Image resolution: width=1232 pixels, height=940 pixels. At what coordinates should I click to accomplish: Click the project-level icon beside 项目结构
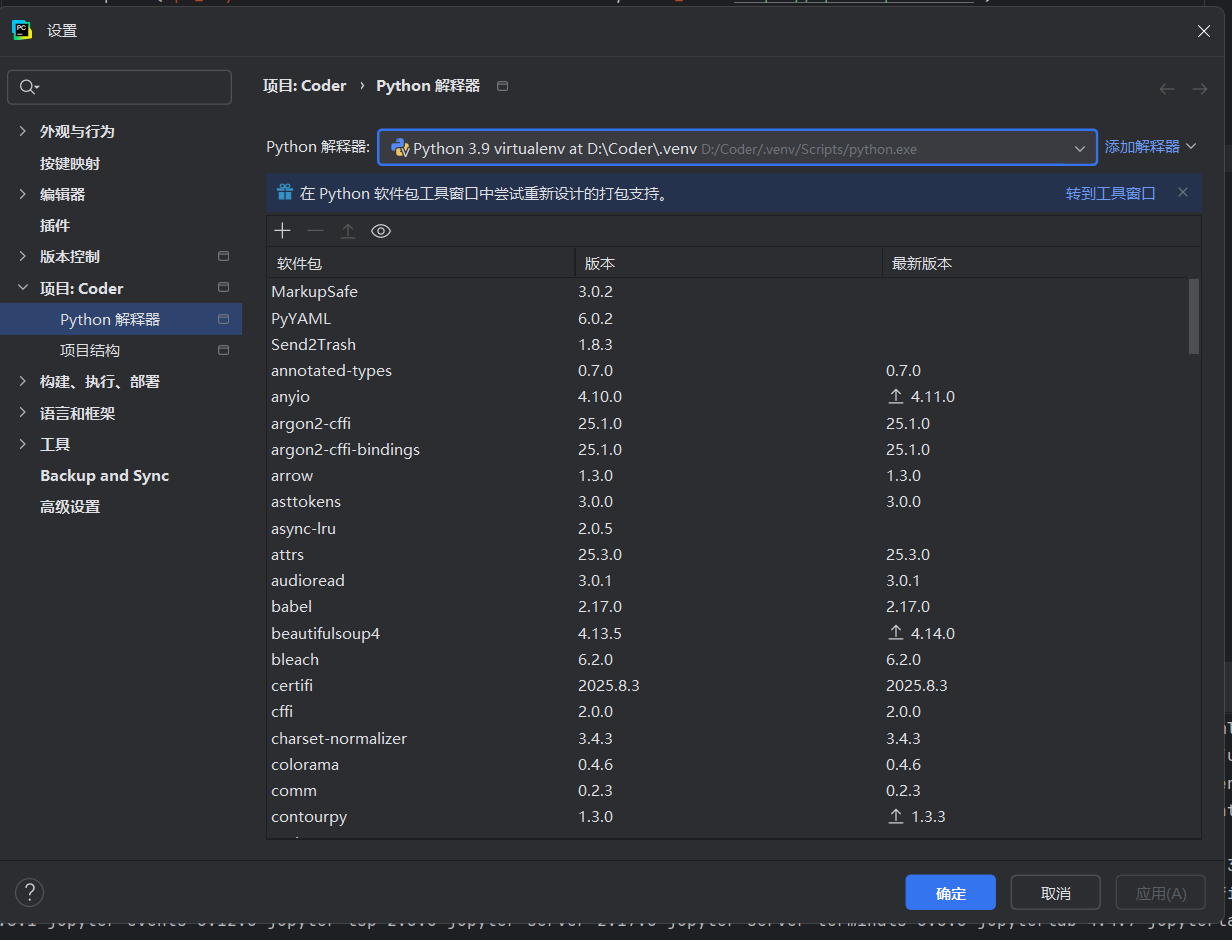(x=224, y=350)
